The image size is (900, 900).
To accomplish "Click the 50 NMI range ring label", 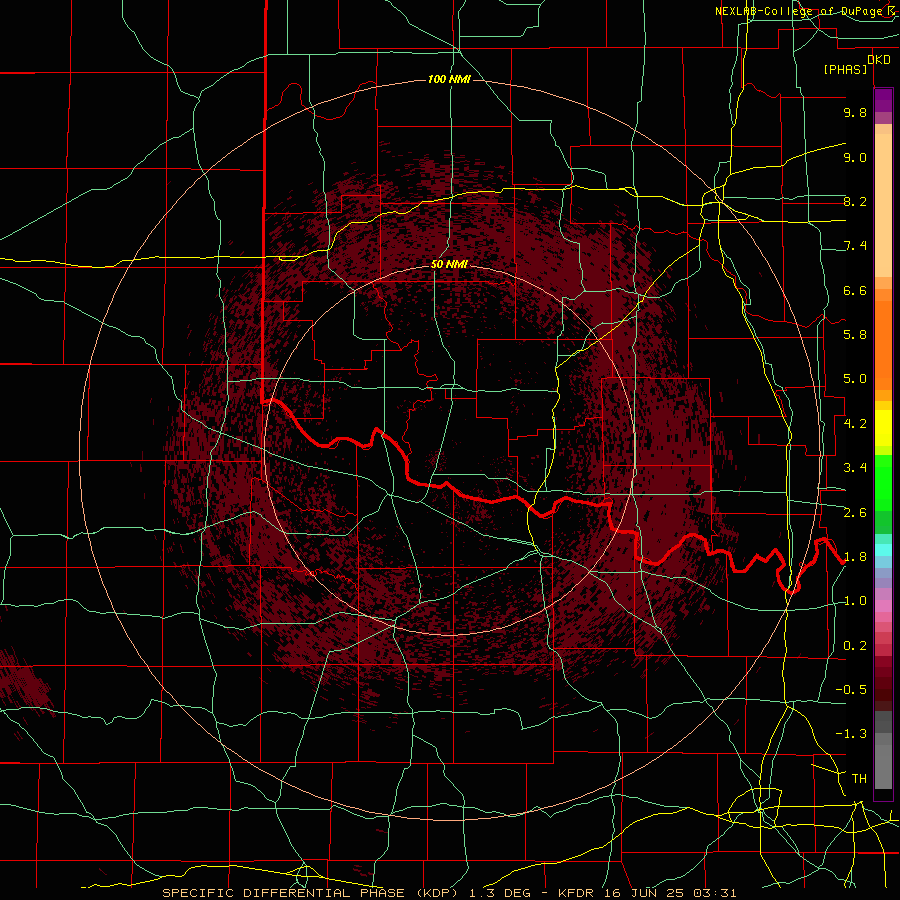I will 449,264.
